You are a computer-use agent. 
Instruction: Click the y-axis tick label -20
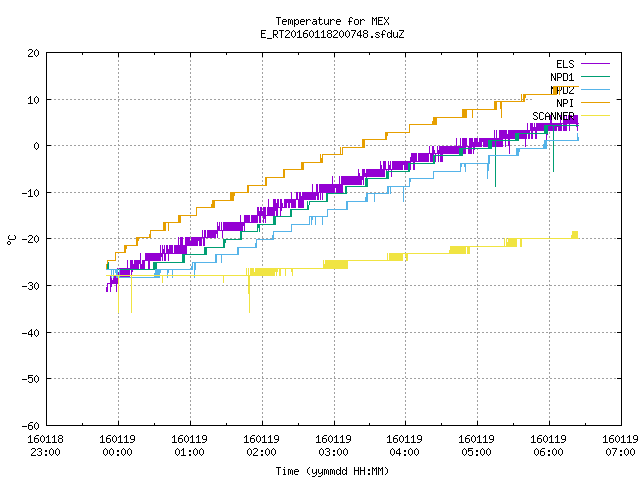(x=30, y=239)
